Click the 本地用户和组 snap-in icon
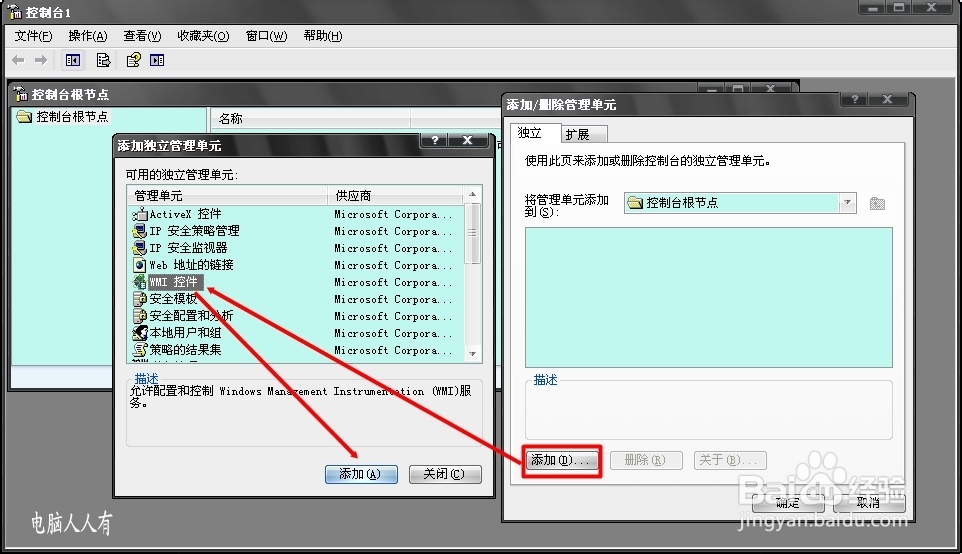The image size is (962, 554). tap(140, 333)
